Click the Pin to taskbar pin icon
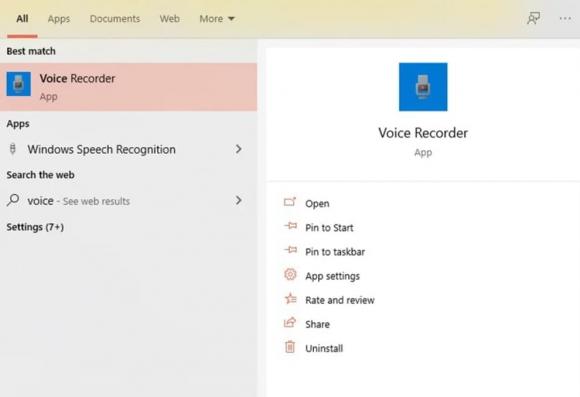580x397 pixels. 290,250
